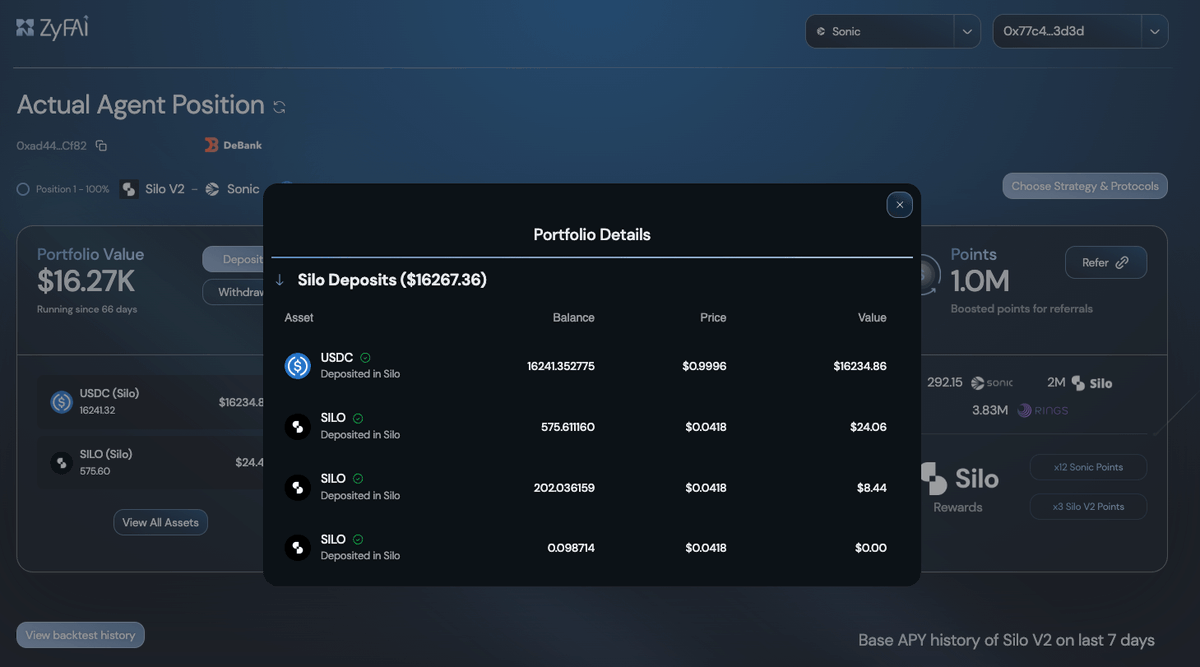The image size is (1200, 667).
Task: Click the Asset column header
Action: click(x=299, y=318)
